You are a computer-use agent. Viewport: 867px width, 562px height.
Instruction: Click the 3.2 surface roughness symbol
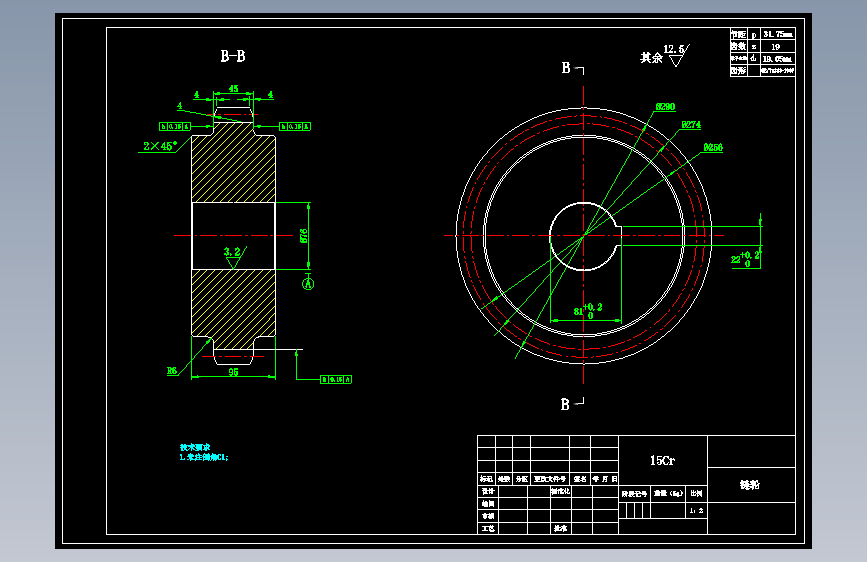[235, 257]
